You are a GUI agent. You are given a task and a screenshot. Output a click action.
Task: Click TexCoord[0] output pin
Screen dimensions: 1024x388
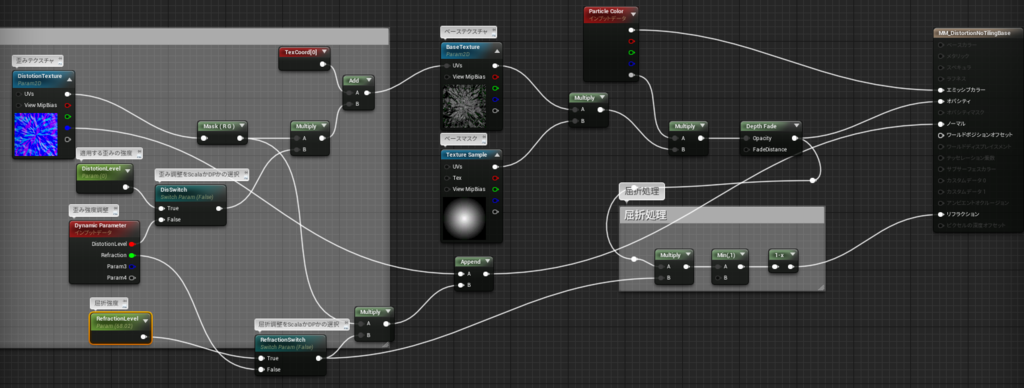[323, 65]
